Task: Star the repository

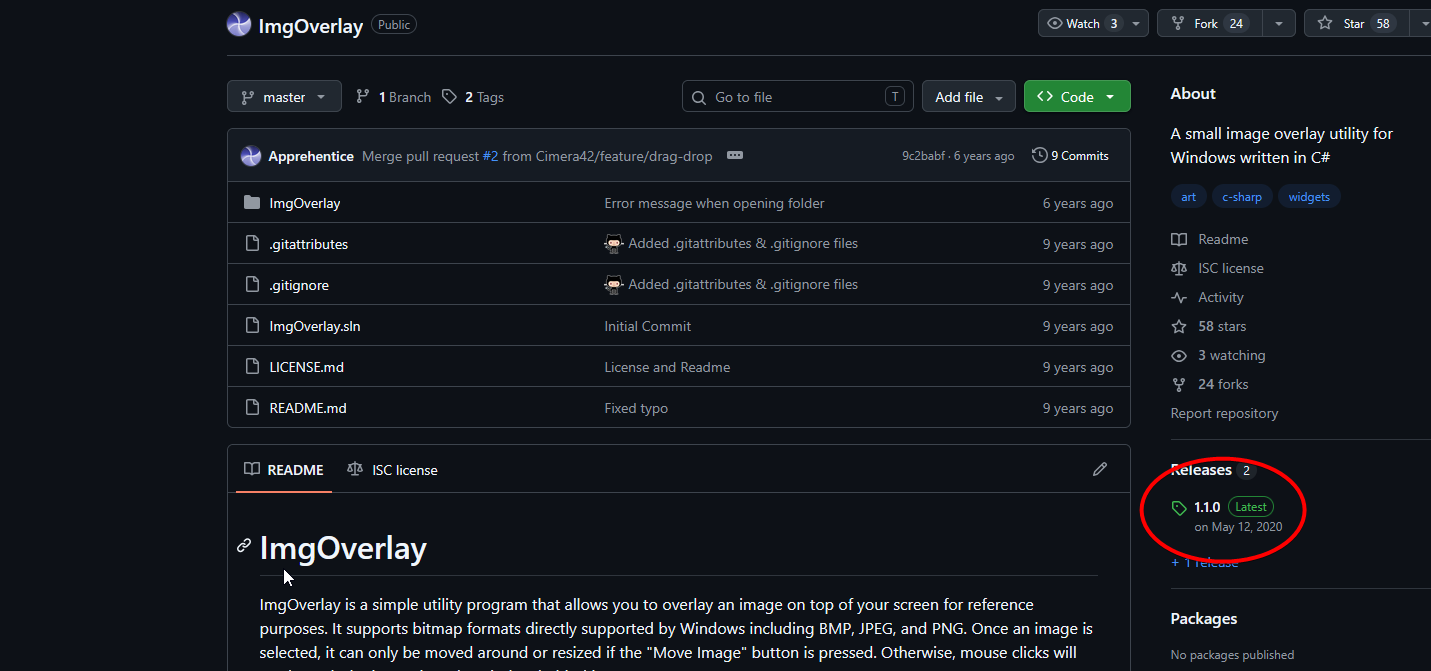Action: pos(1357,23)
